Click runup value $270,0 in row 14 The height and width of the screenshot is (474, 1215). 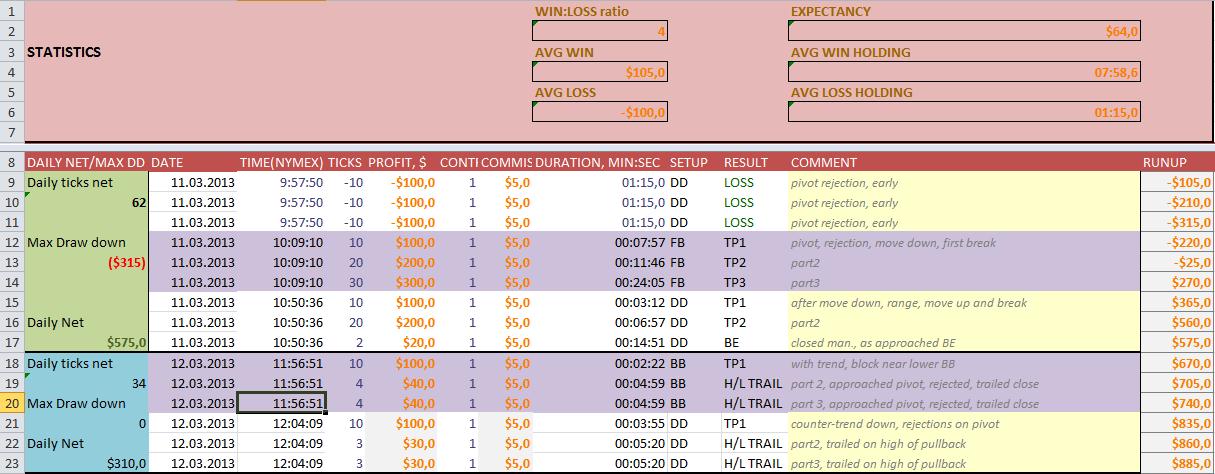tap(1178, 283)
